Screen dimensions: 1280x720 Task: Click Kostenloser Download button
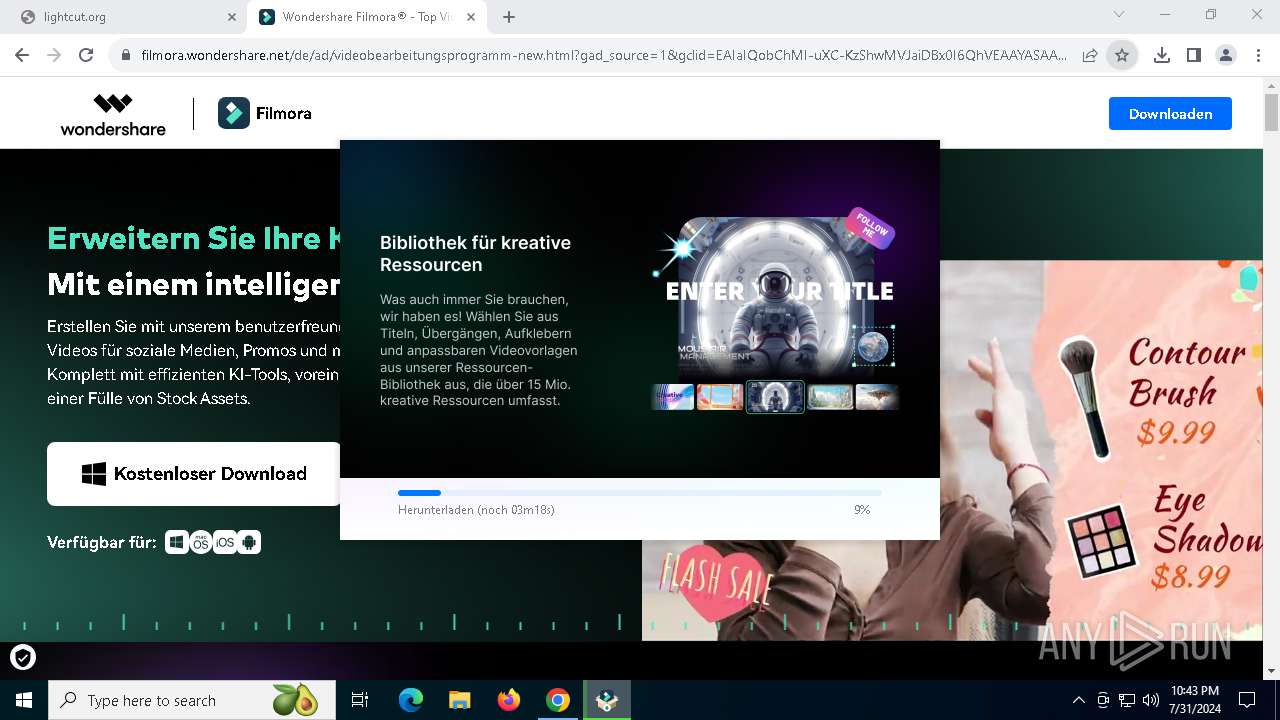click(194, 474)
